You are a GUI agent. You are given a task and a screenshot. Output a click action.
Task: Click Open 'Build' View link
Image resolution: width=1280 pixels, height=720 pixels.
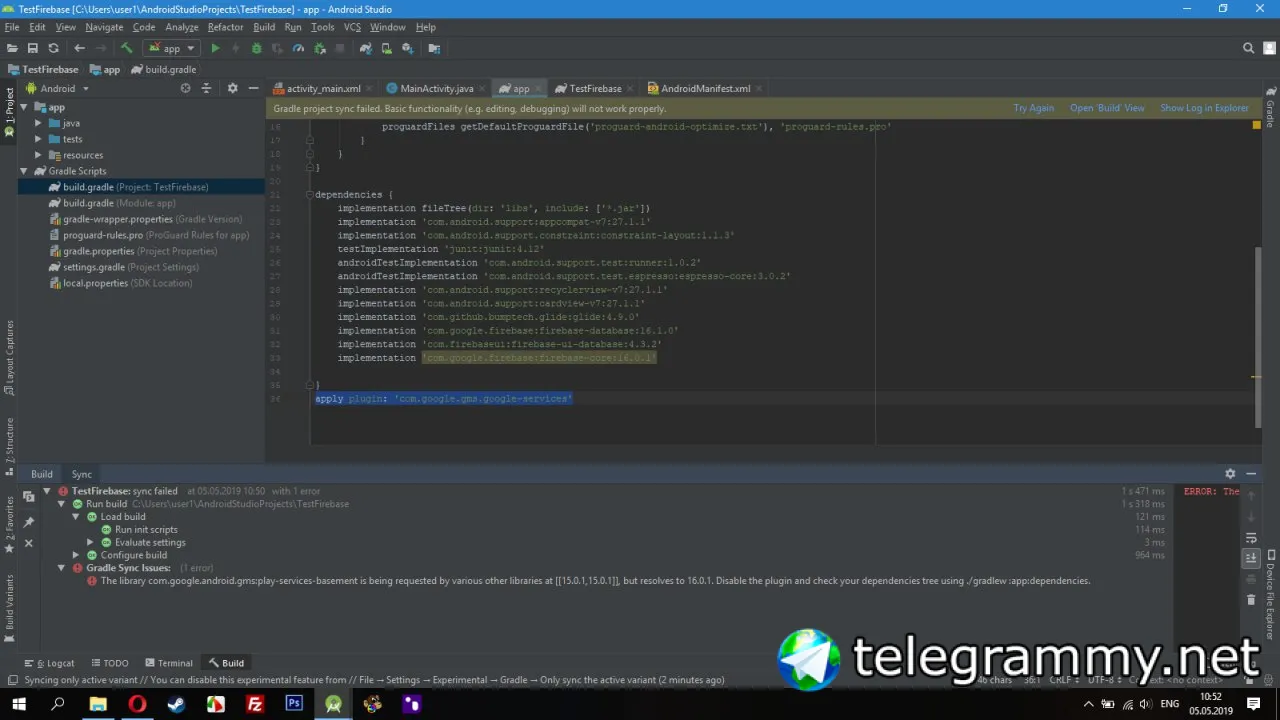coord(1107,108)
